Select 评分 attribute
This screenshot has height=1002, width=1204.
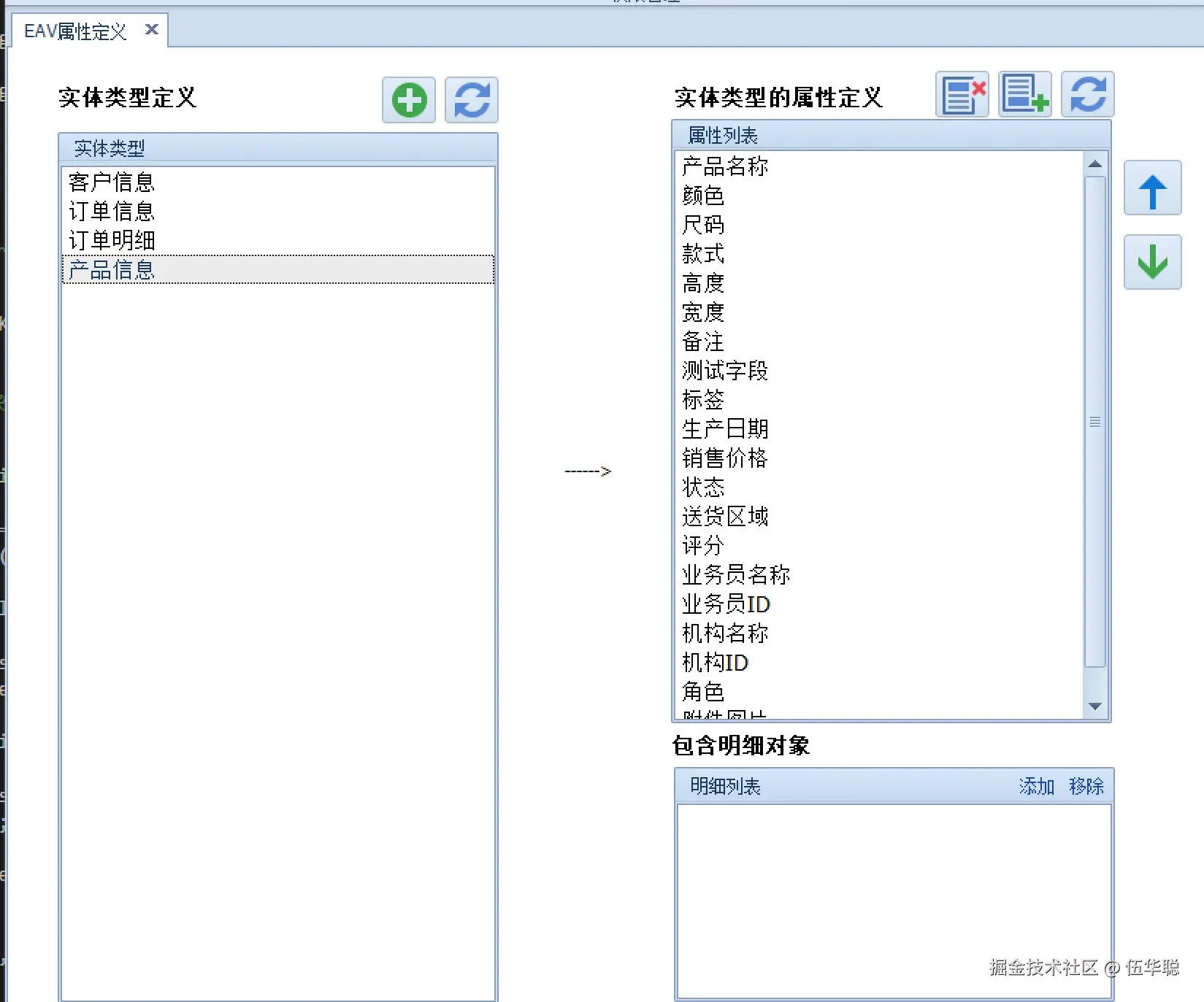coord(879,546)
